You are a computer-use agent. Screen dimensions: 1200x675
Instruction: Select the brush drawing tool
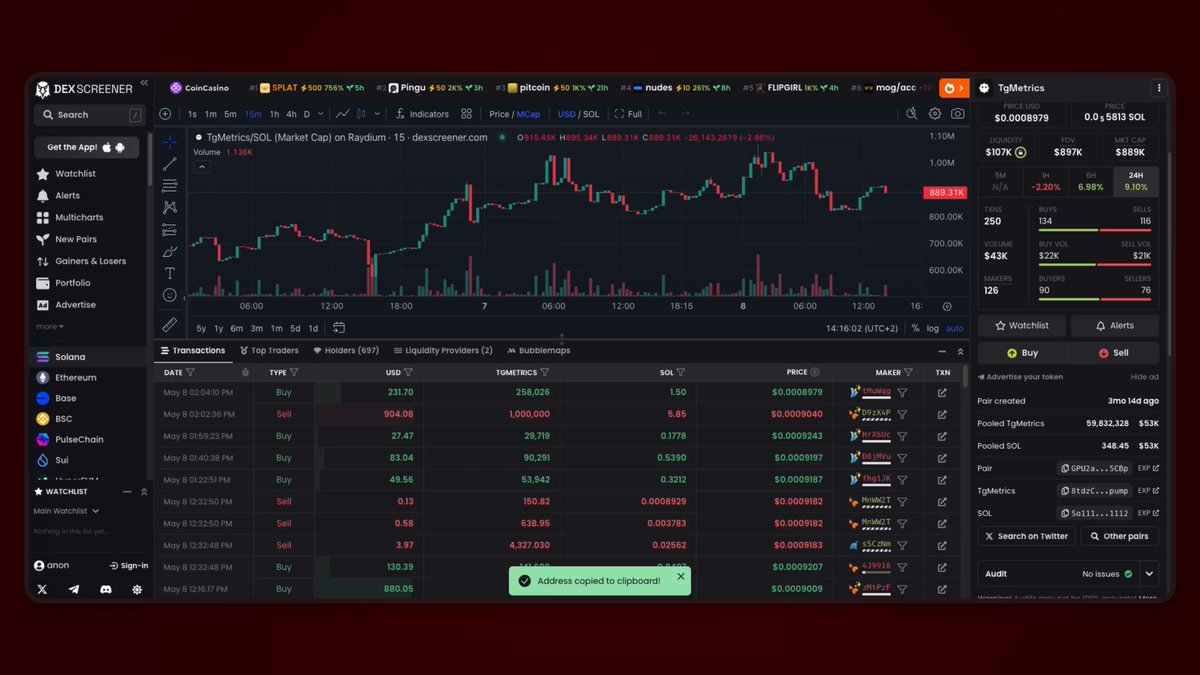[x=170, y=251]
